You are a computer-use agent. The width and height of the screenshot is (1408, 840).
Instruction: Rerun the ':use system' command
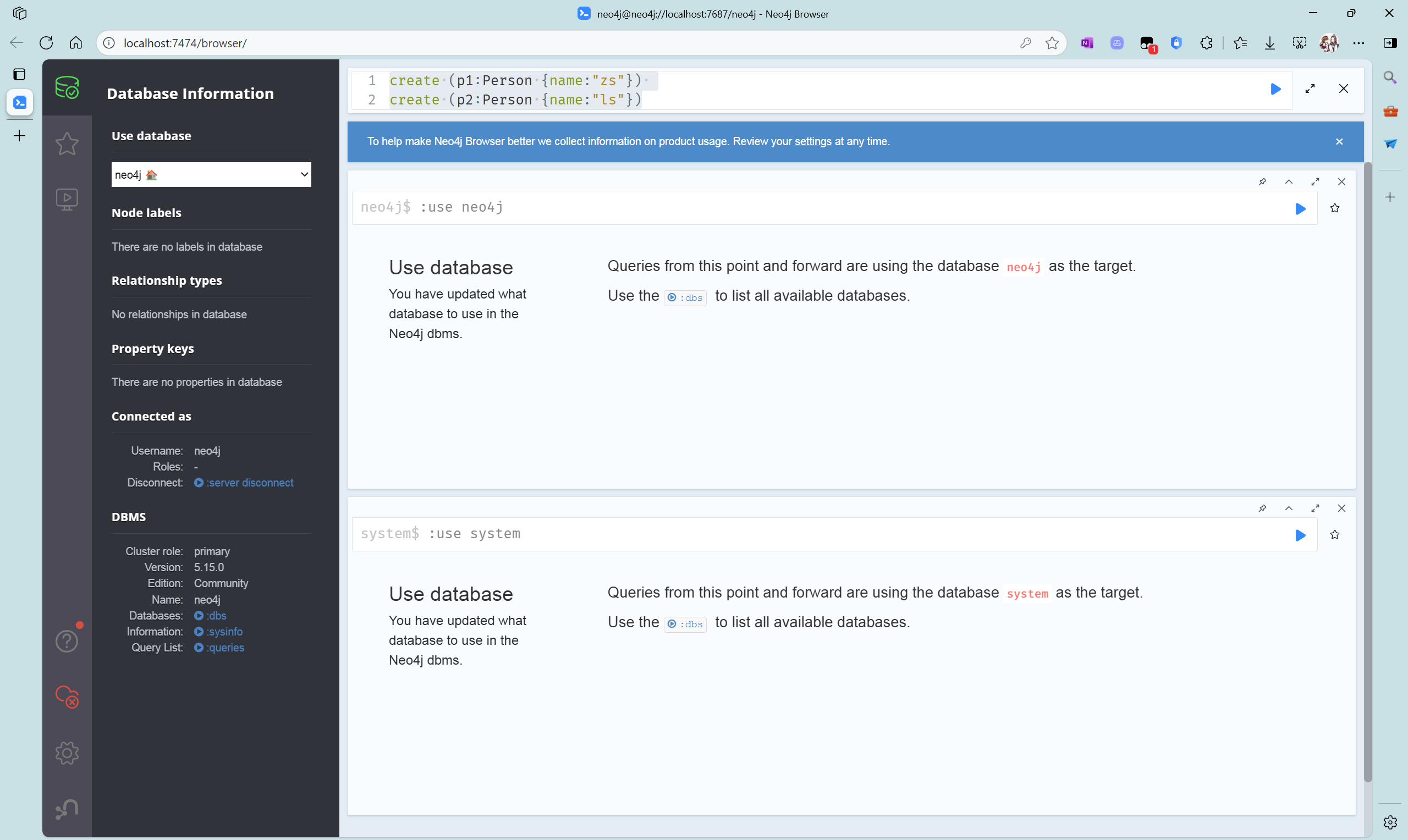click(x=1300, y=535)
